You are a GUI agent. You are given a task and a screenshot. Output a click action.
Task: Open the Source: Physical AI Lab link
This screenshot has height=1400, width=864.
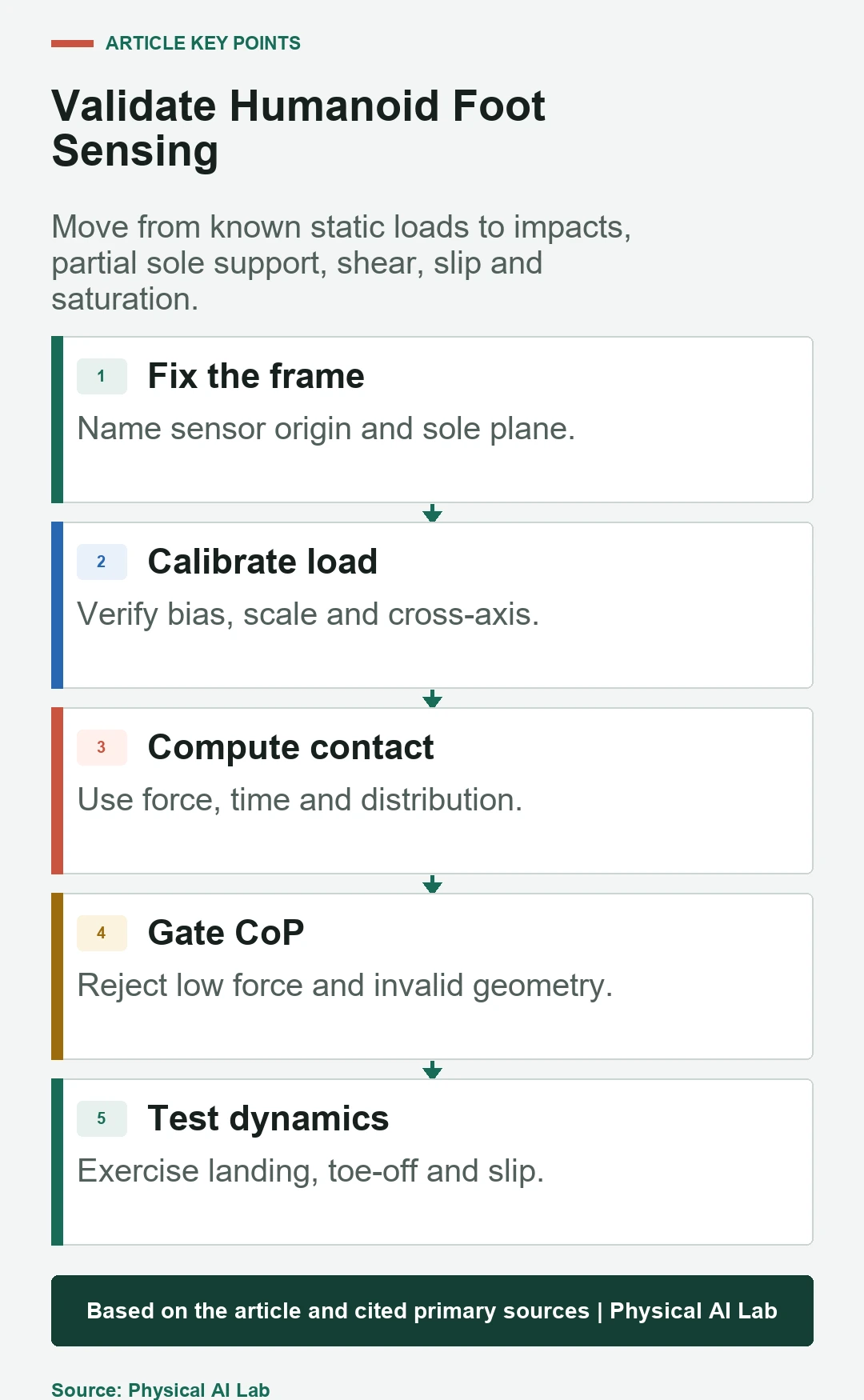point(160,1390)
